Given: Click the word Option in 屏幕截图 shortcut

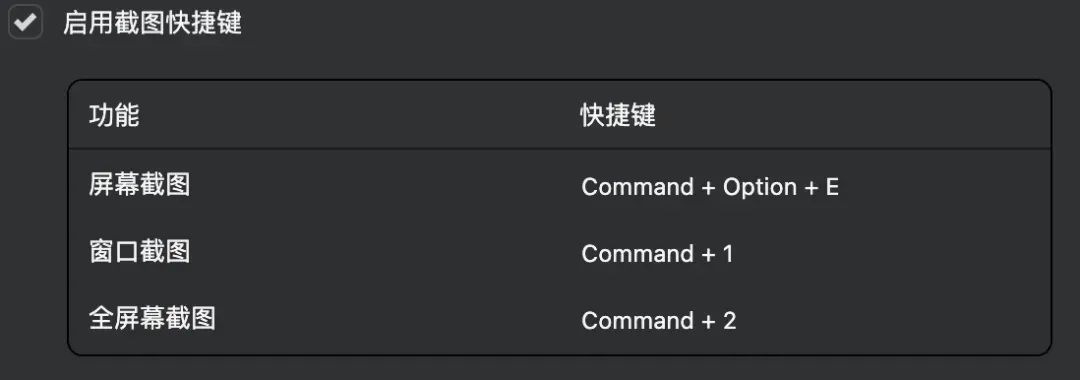Looking at the screenshot, I should click(x=760, y=188).
